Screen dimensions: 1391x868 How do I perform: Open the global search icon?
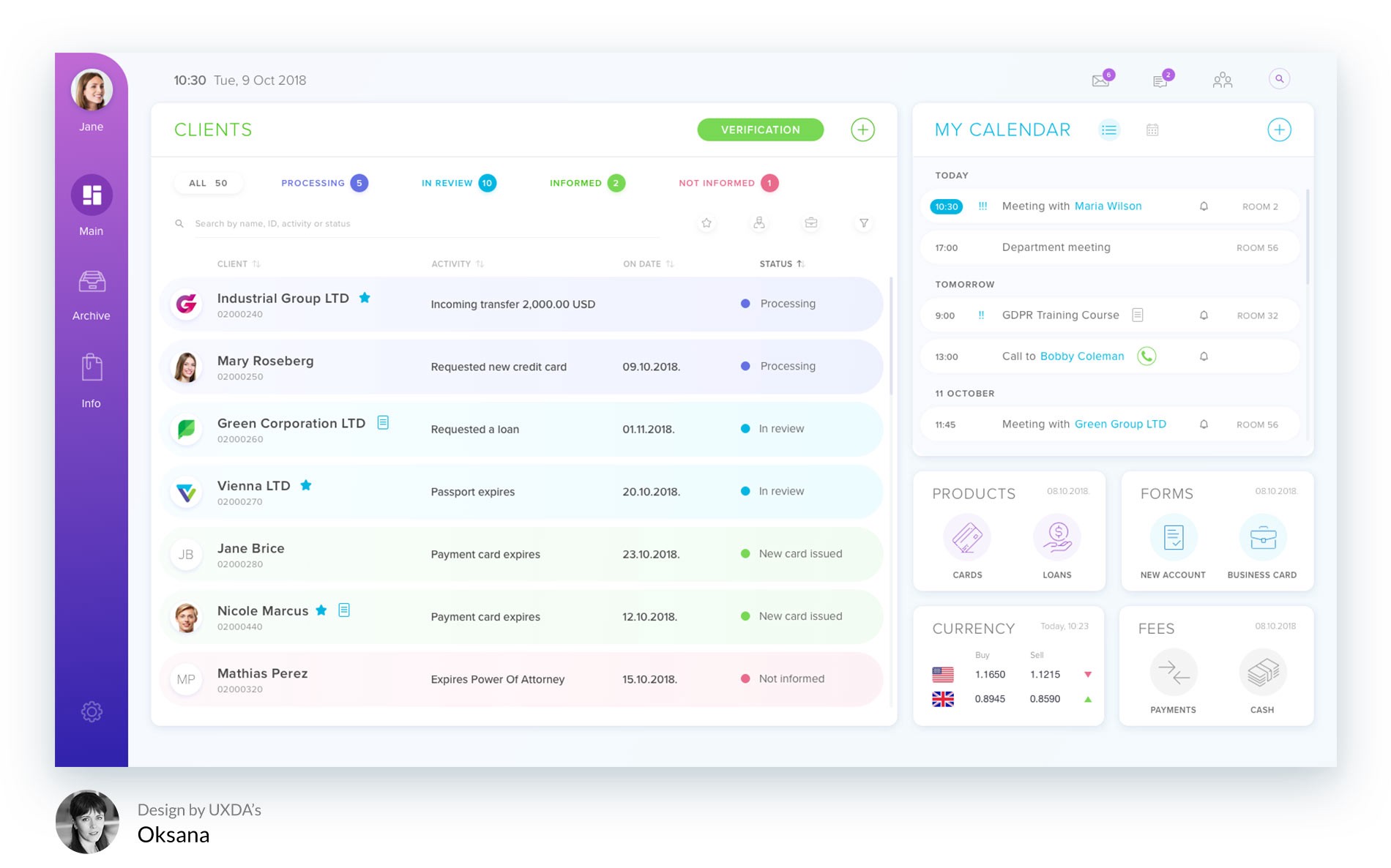[x=1279, y=78]
